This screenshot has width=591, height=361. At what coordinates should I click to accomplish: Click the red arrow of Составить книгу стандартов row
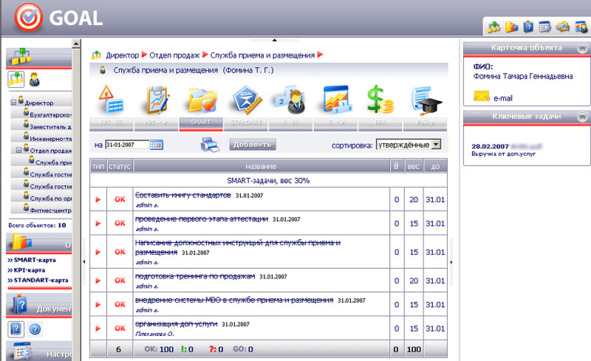point(98,199)
